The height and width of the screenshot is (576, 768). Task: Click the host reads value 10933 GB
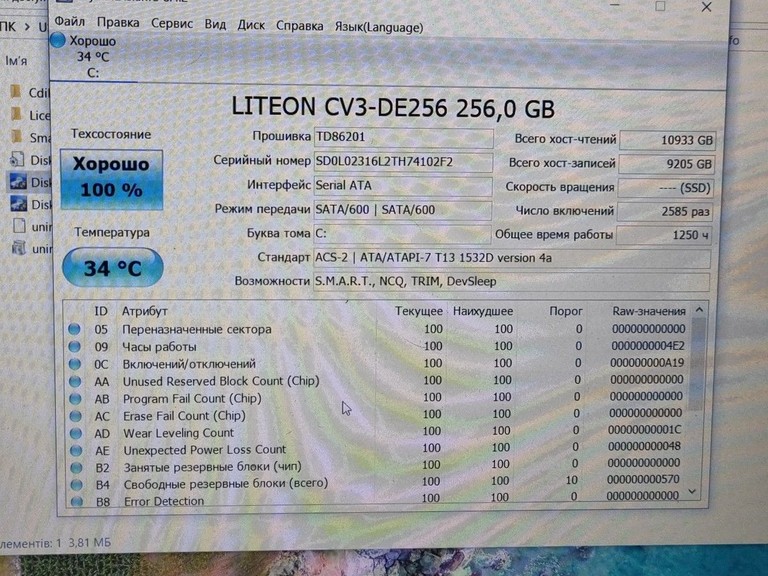(x=668, y=141)
